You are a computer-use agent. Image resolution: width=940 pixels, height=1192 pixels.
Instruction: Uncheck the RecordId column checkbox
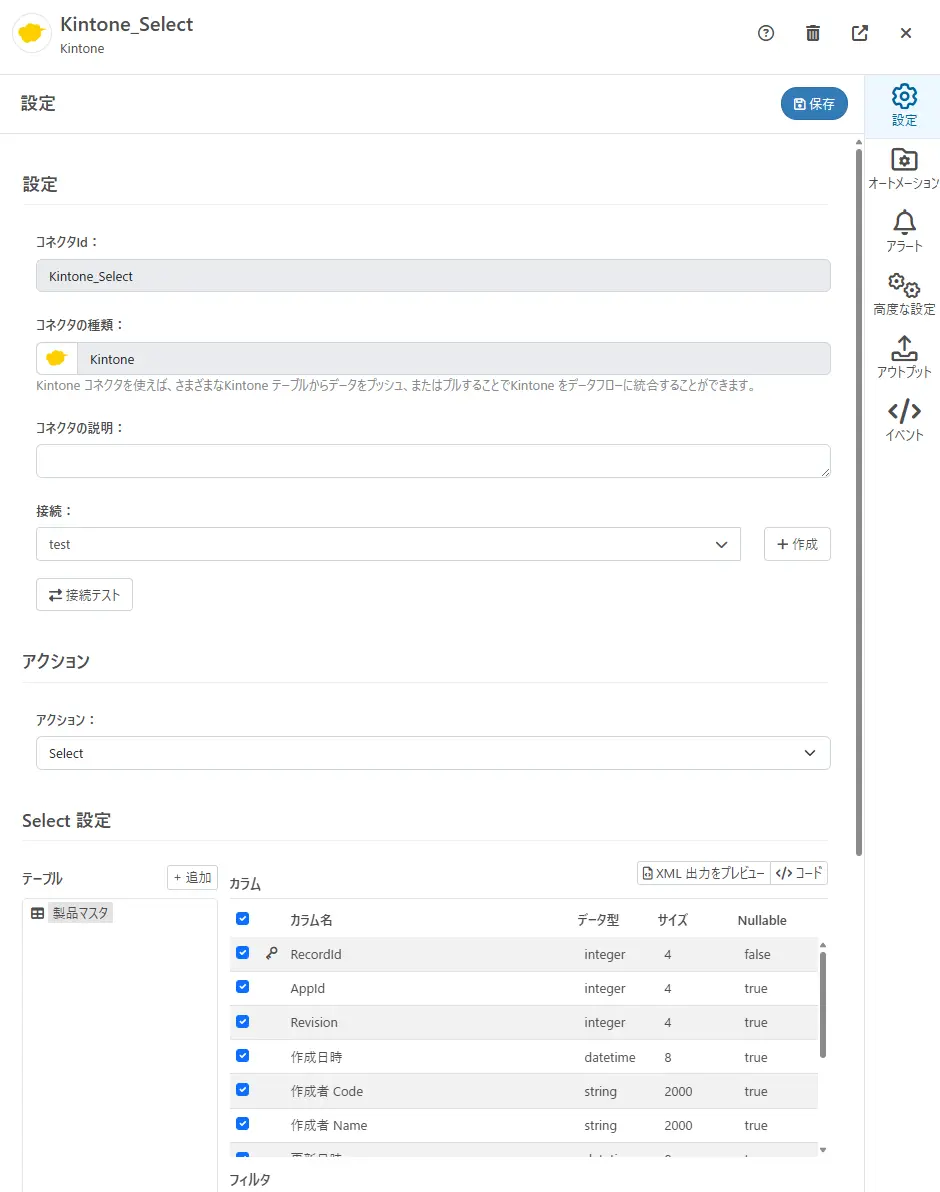point(242,953)
